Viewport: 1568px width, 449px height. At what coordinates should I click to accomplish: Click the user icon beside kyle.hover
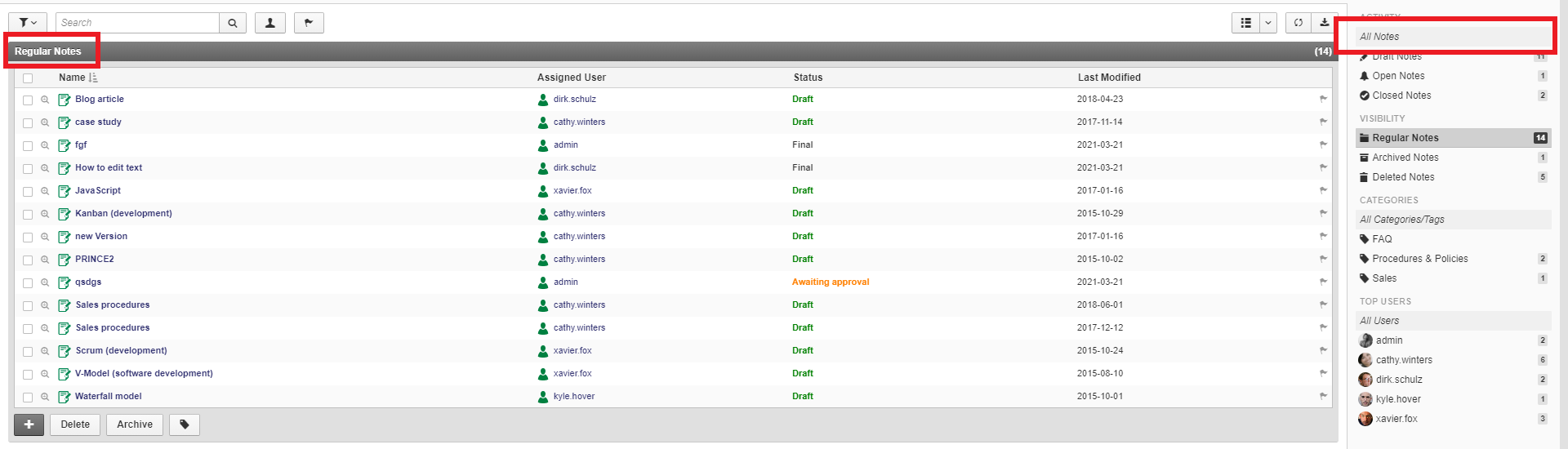(543, 397)
